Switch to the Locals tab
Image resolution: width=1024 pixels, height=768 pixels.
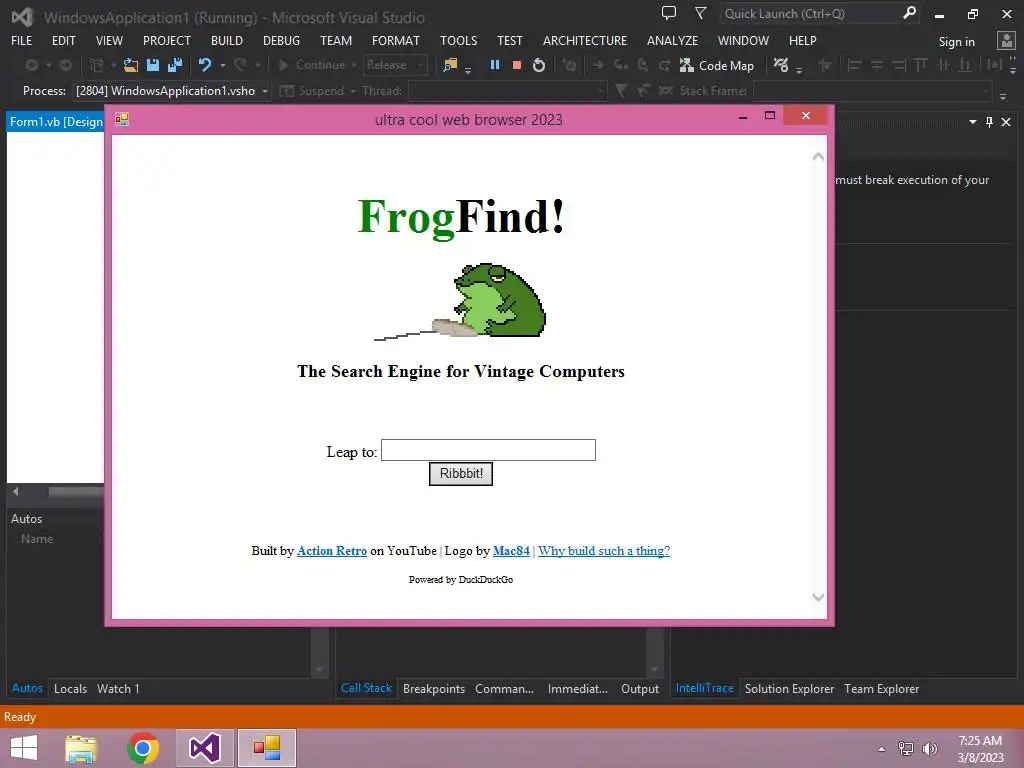pyautogui.click(x=71, y=688)
